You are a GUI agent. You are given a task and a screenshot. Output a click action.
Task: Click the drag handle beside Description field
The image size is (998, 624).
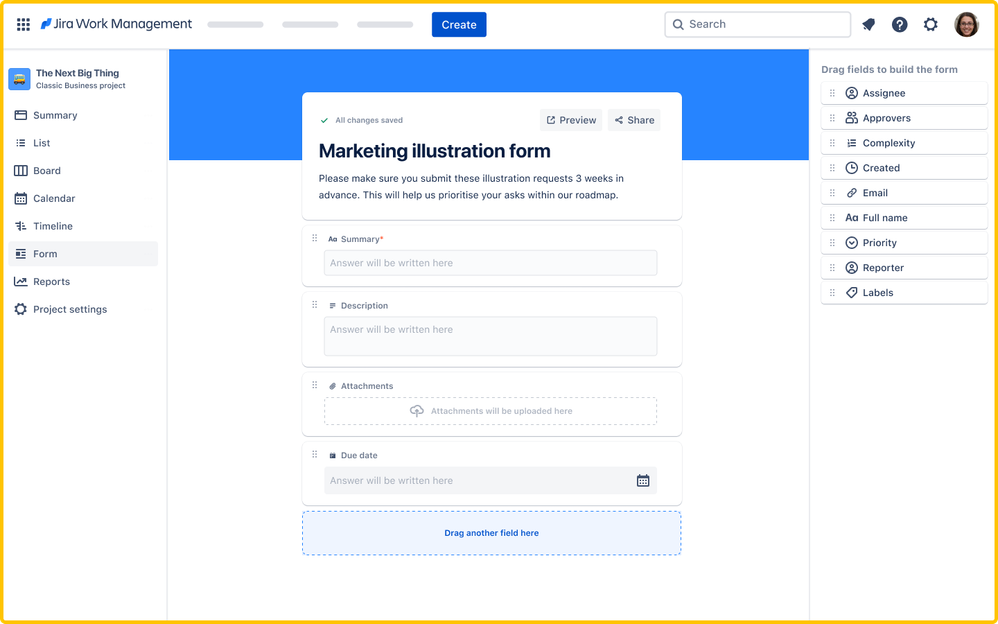314,305
